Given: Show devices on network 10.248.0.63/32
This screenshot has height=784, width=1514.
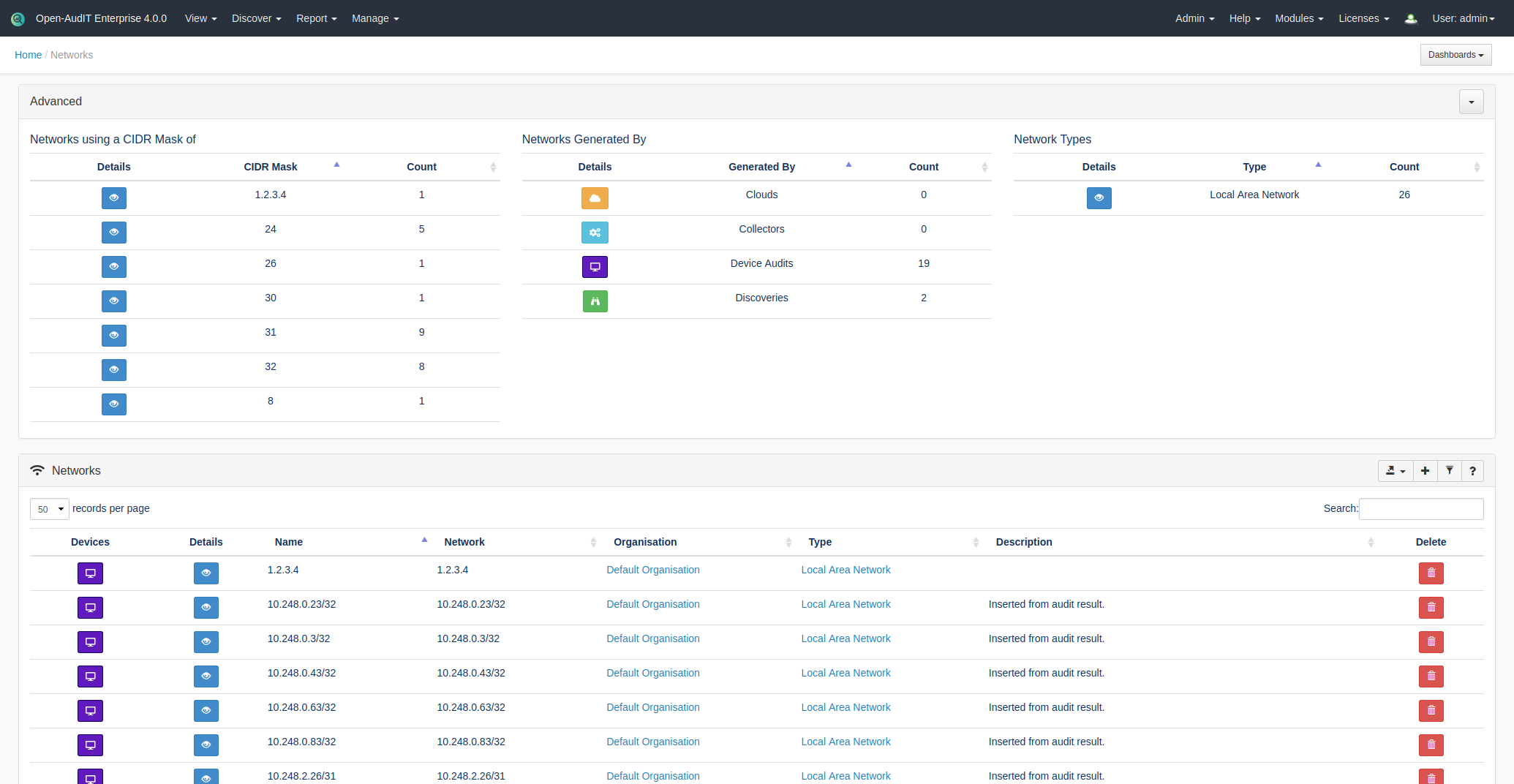Looking at the screenshot, I should (x=90, y=711).
